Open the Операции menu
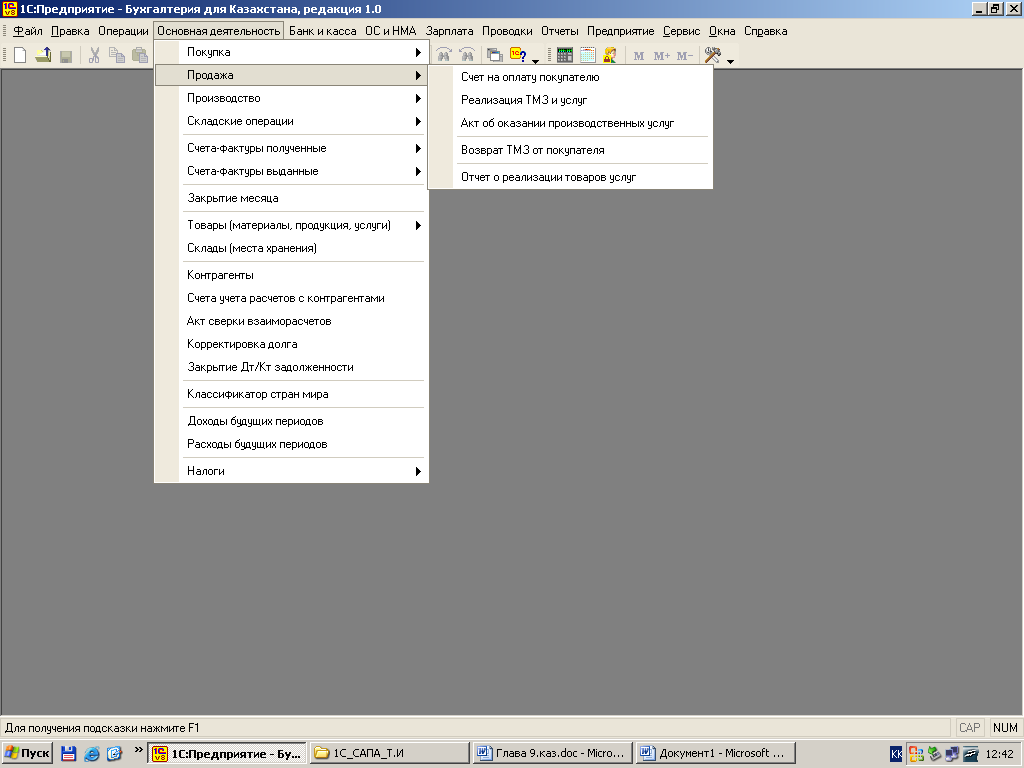The height and width of the screenshot is (768, 1024). pyautogui.click(x=123, y=31)
